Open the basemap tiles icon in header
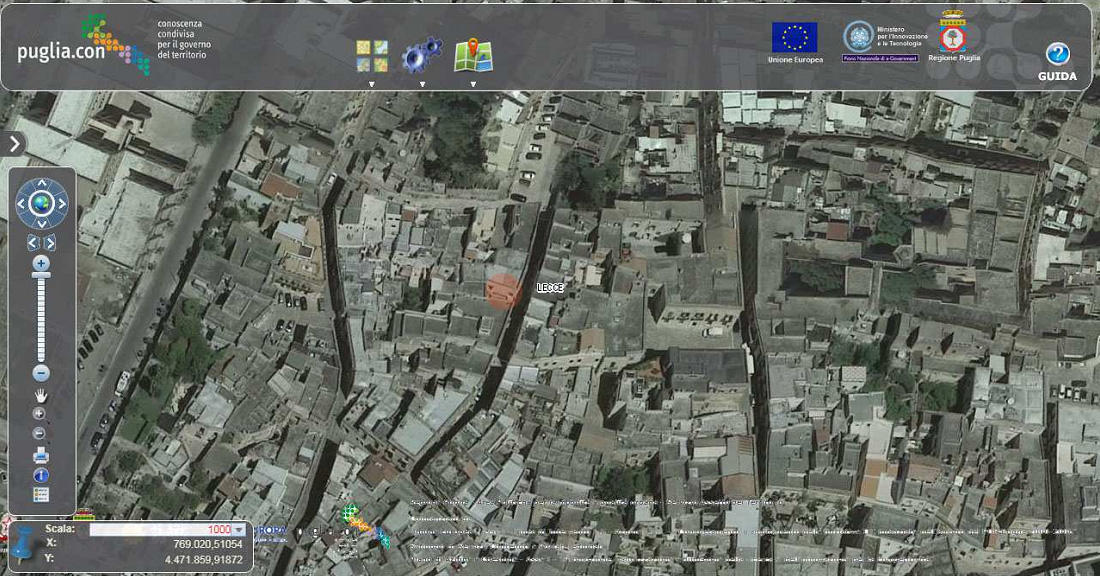 pos(372,56)
